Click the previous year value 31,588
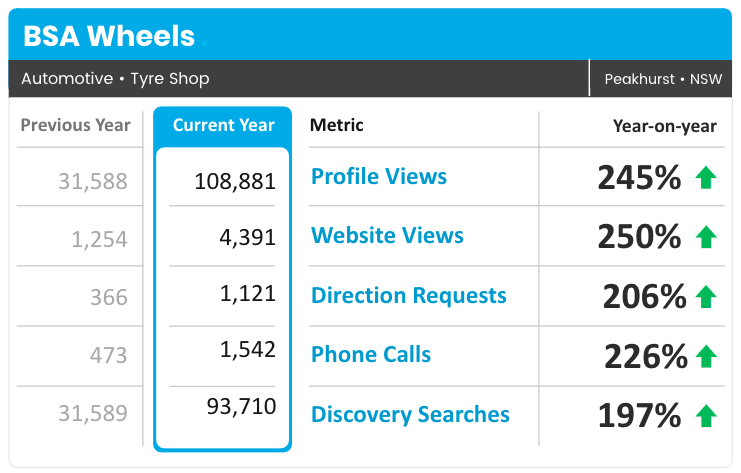741x473 pixels. (x=93, y=182)
